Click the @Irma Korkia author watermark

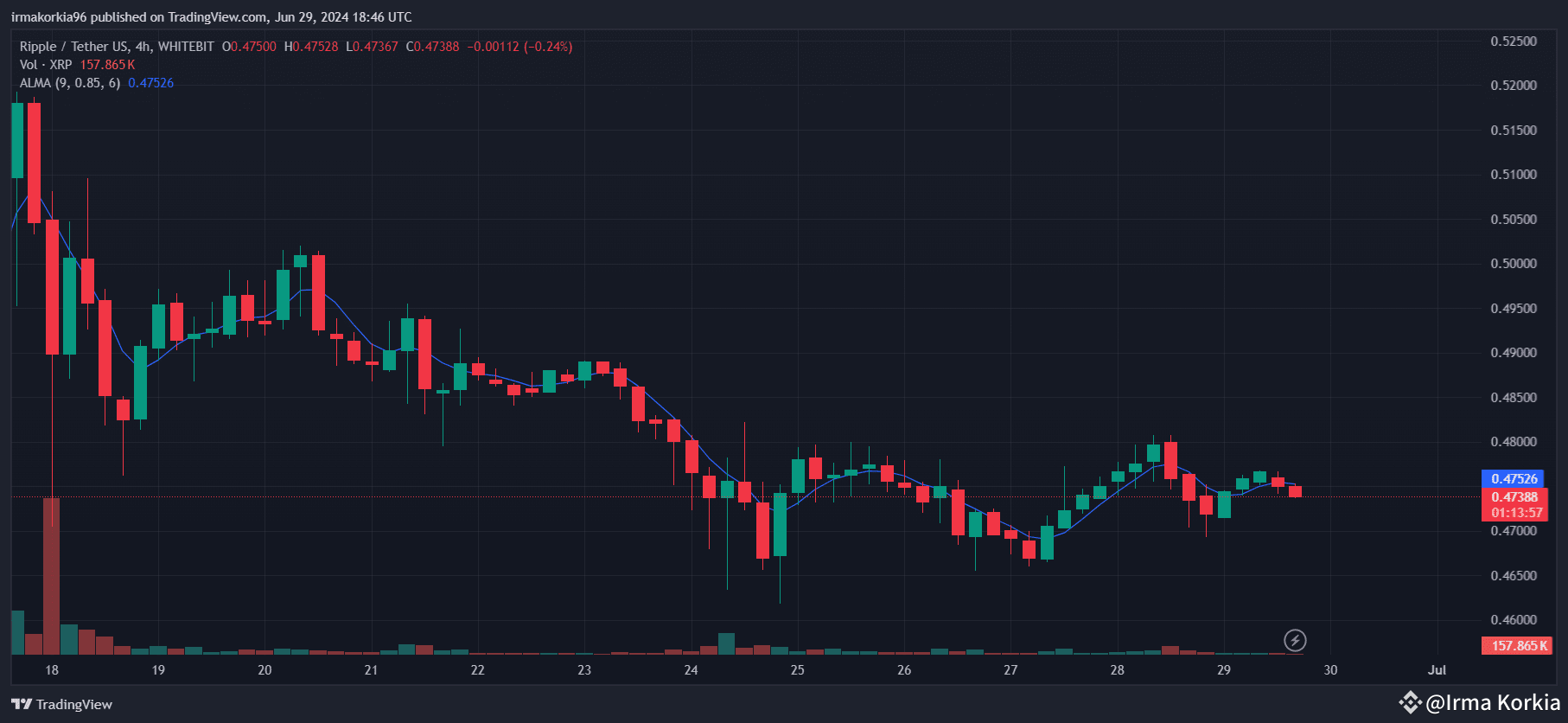[x=1493, y=702]
